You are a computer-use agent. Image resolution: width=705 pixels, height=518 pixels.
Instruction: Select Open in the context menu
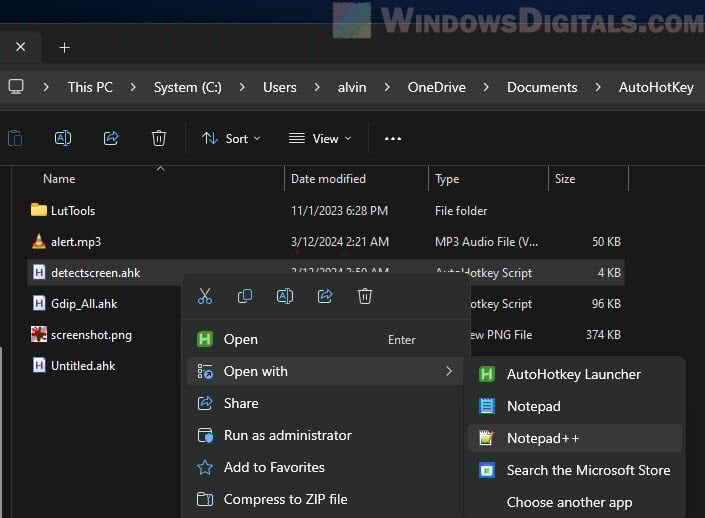325,339
